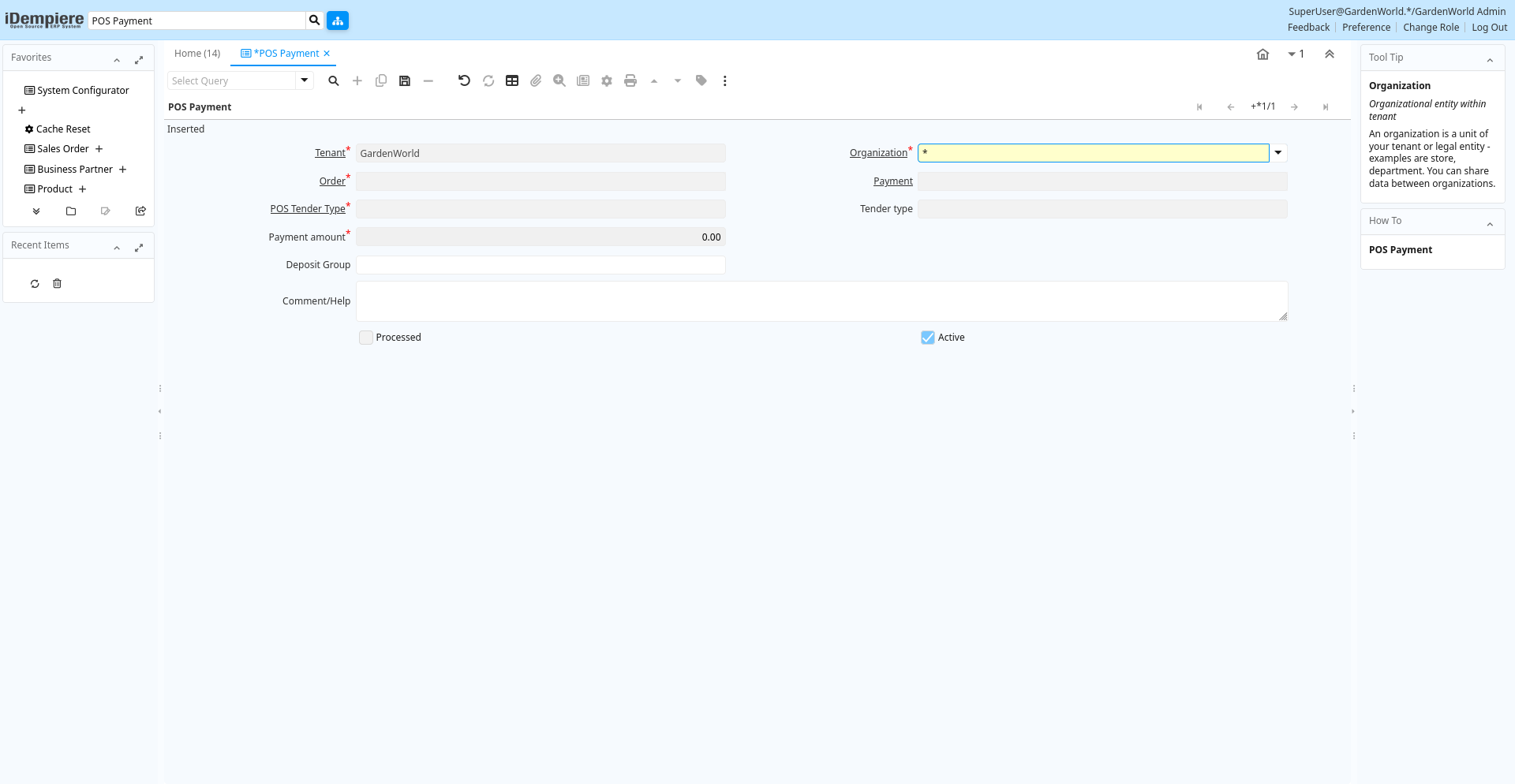The width and height of the screenshot is (1515, 784).
Task: Open the Change Role link
Action: [1431, 28]
